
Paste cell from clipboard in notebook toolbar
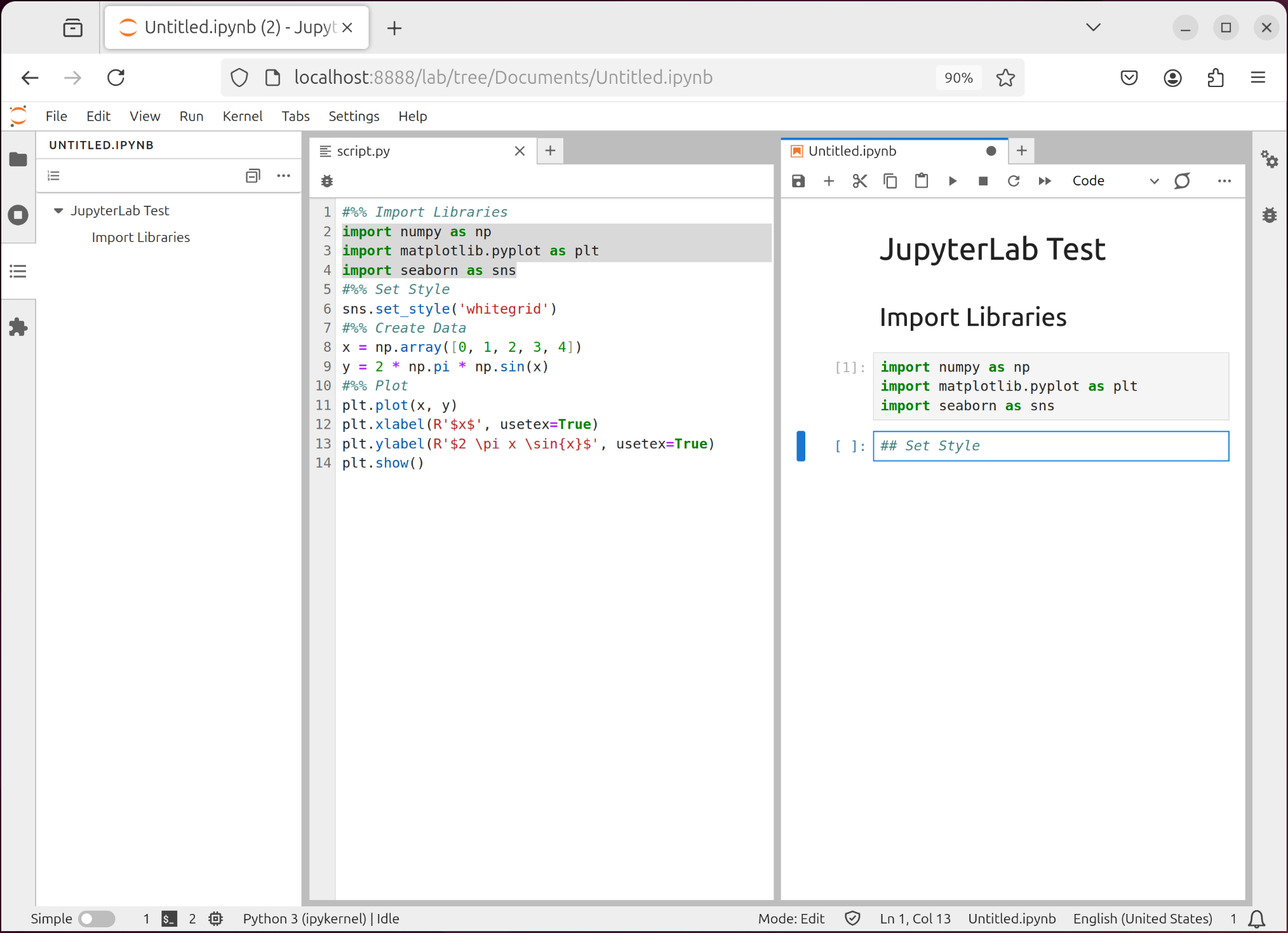pos(921,181)
